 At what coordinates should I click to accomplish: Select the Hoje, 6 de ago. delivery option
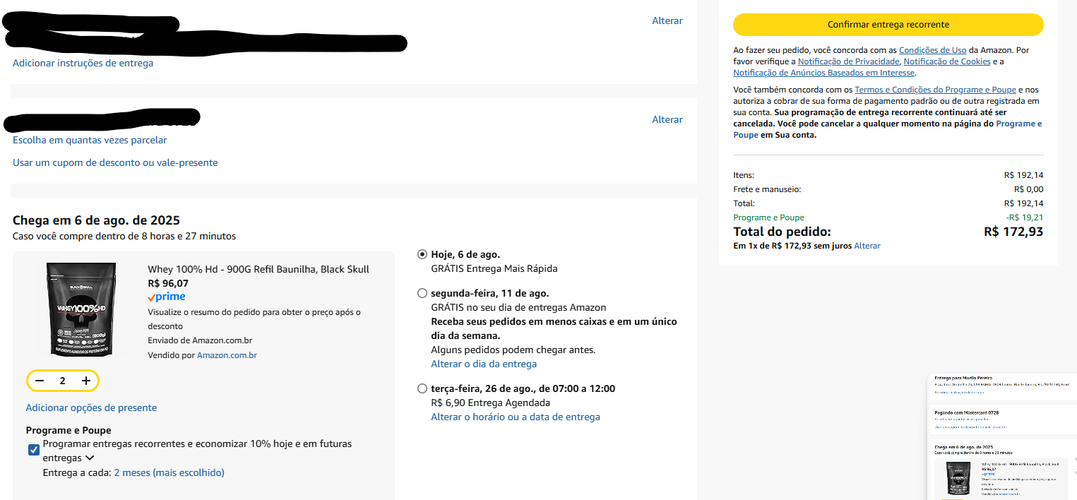422,254
